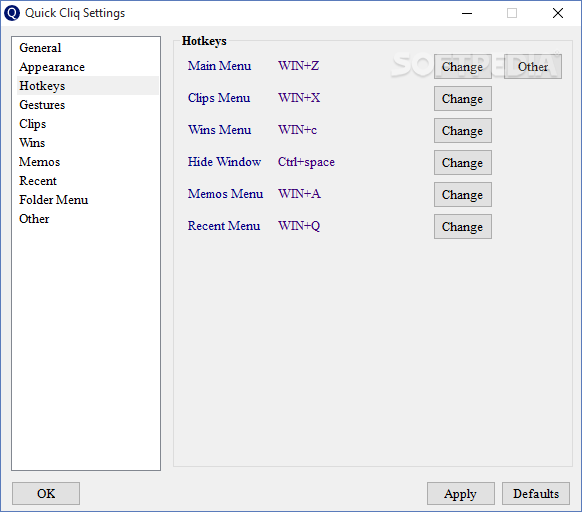Click the WIN+Q hotkey value
This screenshot has width=582, height=512.
pos(299,226)
